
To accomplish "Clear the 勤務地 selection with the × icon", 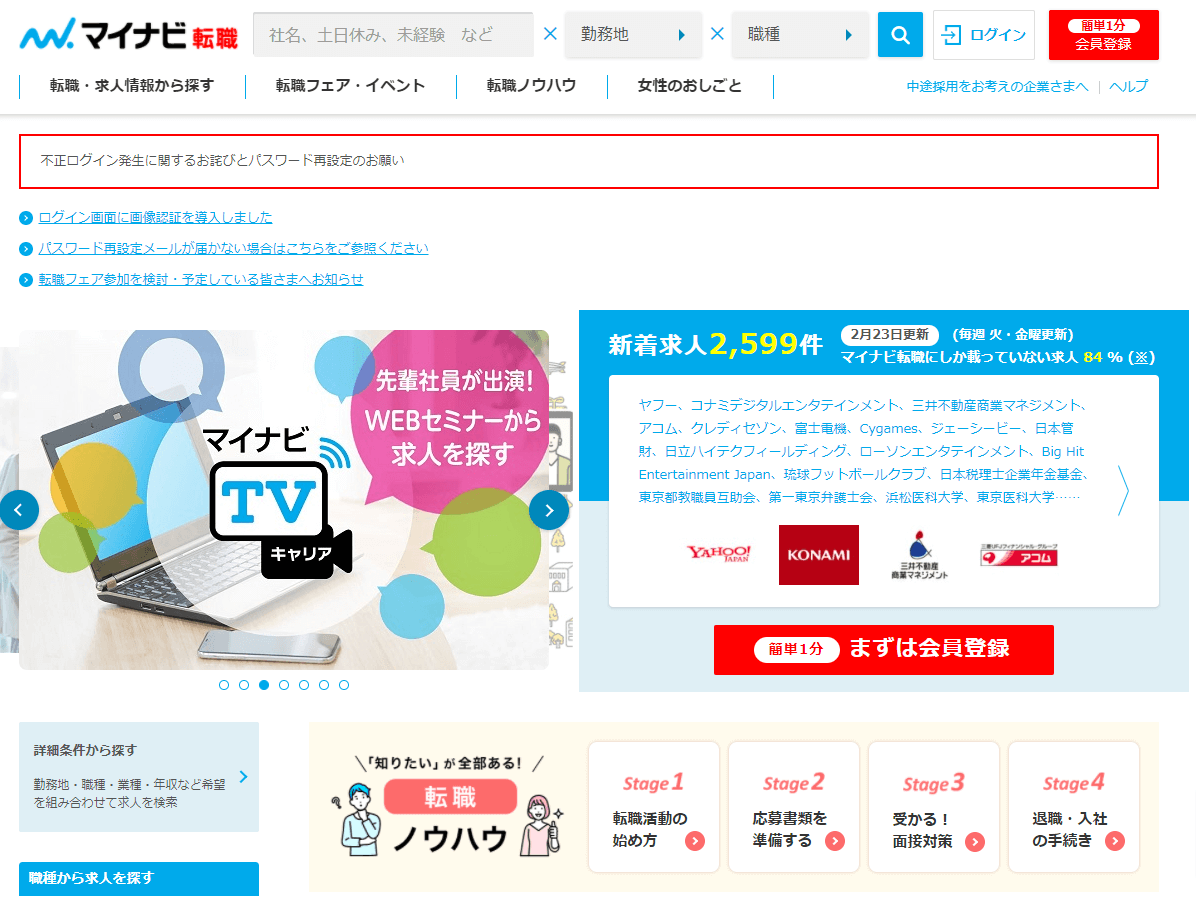I will [x=717, y=33].
